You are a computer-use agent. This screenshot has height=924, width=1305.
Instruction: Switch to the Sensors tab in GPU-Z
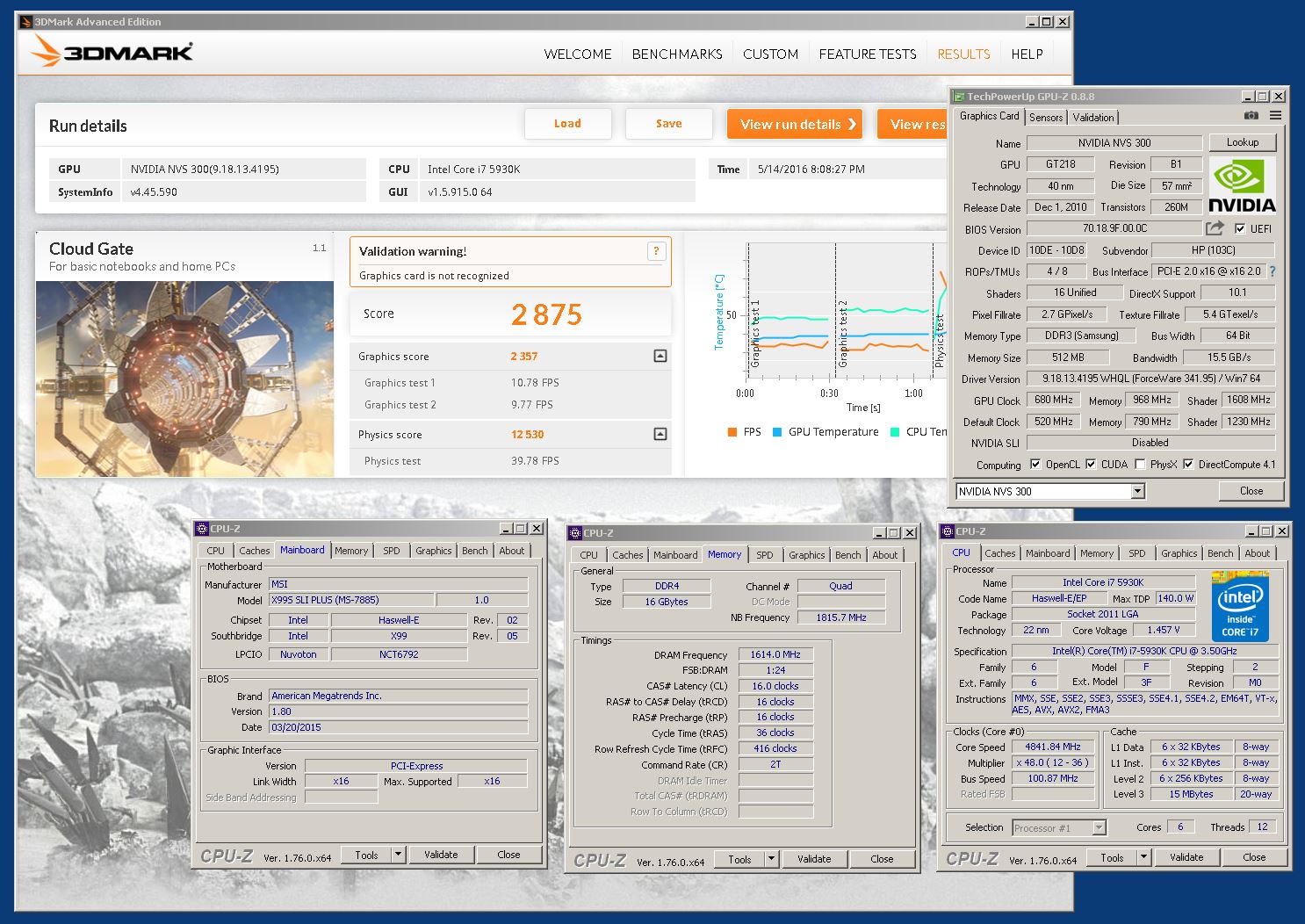pos(1046,117)
